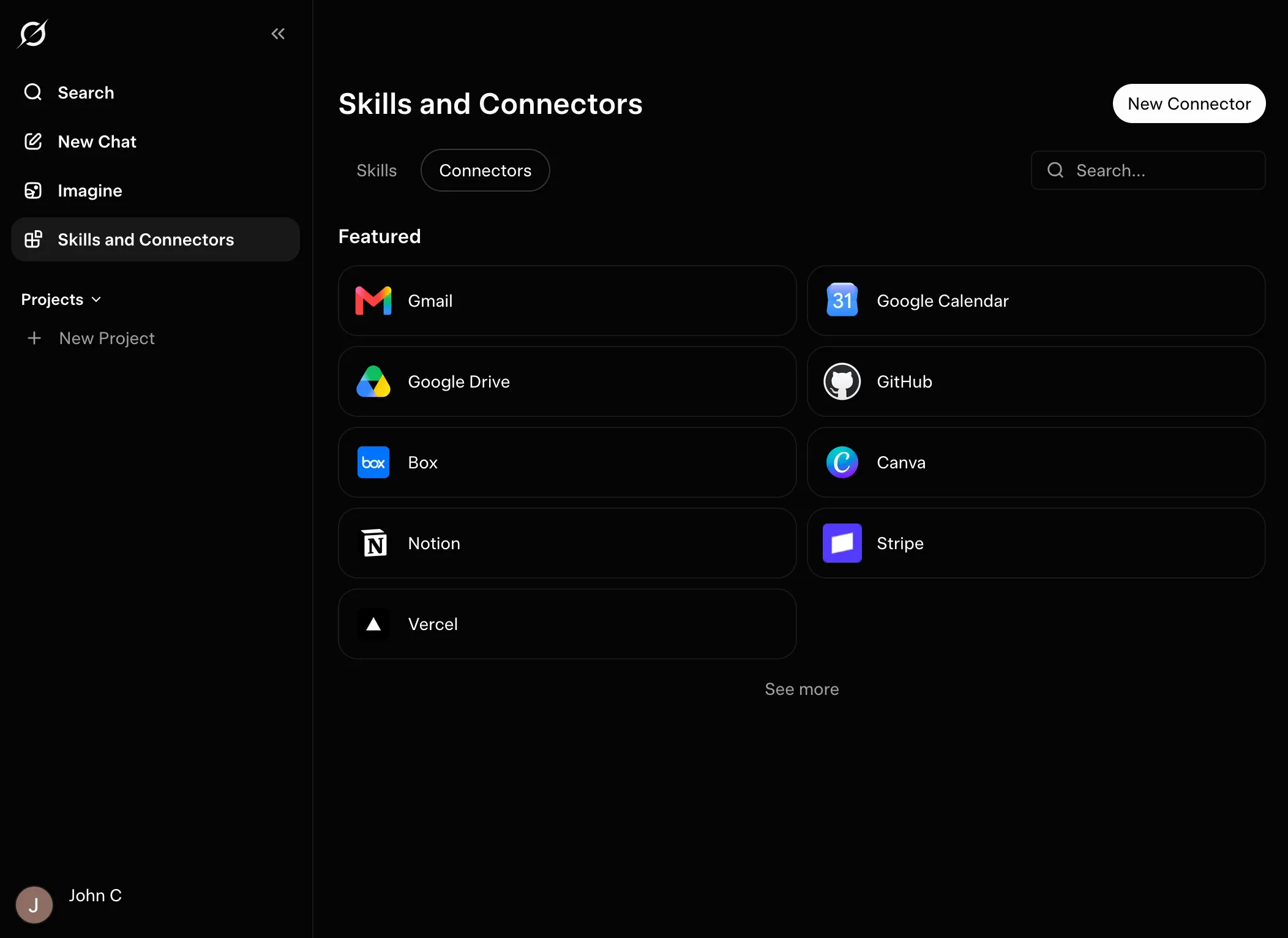1288x938 pixels.
Task: Open Search in the sidebar
Action: [x=155, y=92]
